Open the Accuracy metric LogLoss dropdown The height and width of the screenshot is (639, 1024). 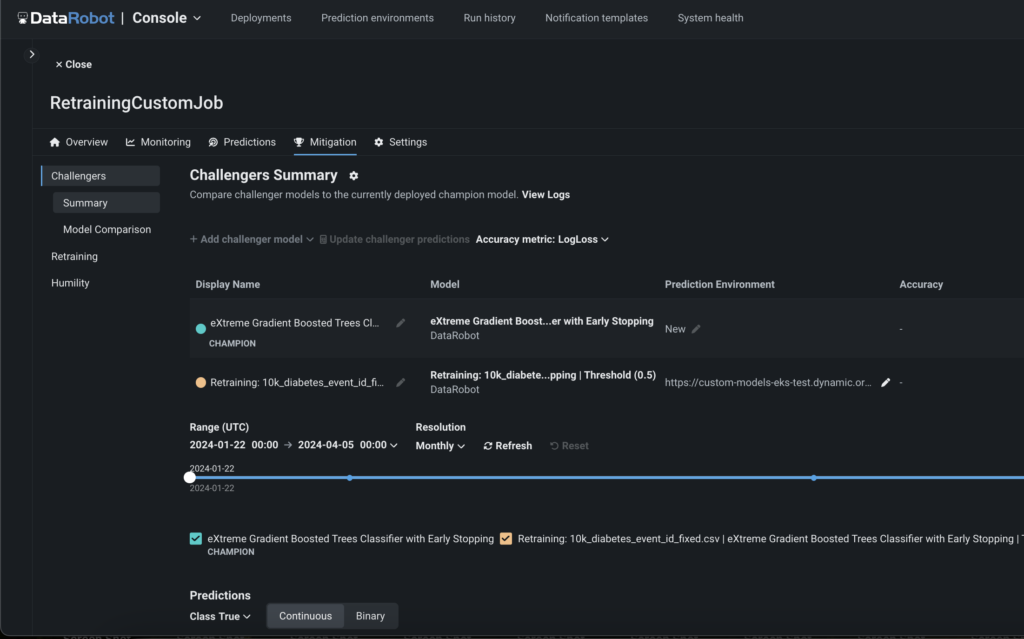coord(542,239)
